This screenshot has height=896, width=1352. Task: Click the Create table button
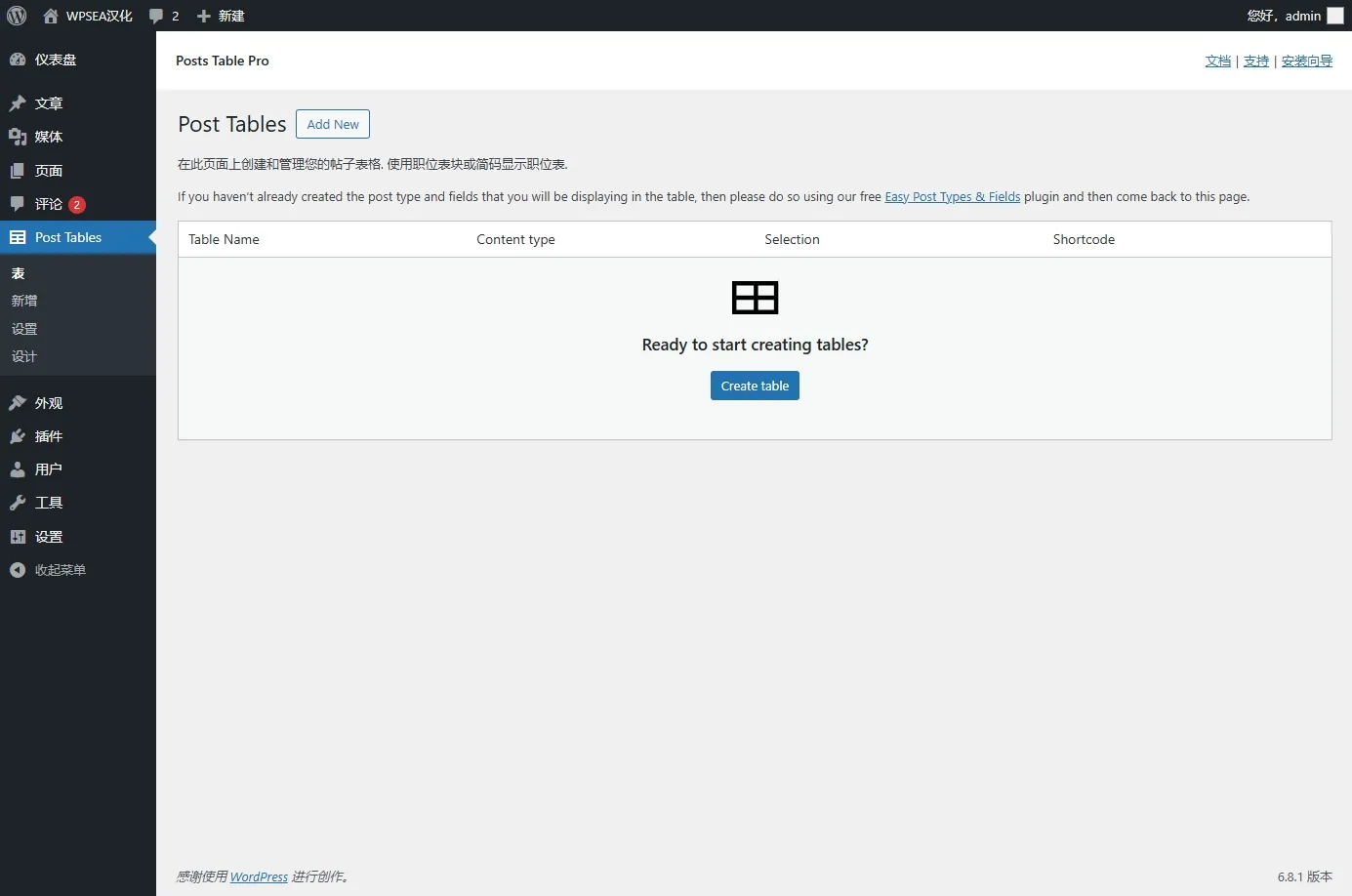755,386
